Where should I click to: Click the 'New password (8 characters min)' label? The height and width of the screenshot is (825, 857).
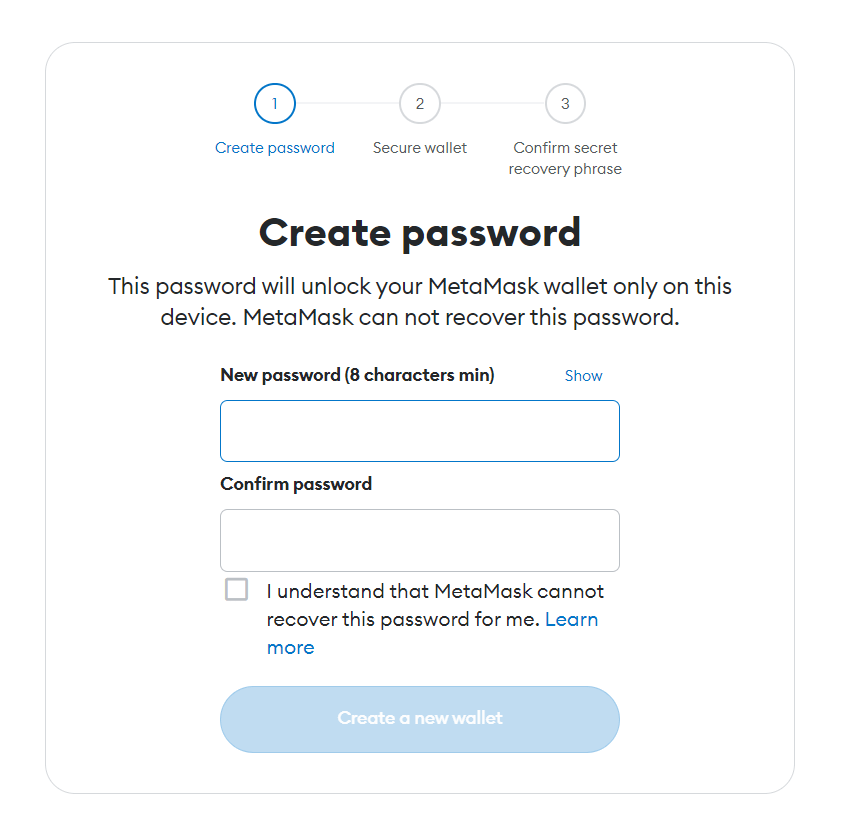357,376
